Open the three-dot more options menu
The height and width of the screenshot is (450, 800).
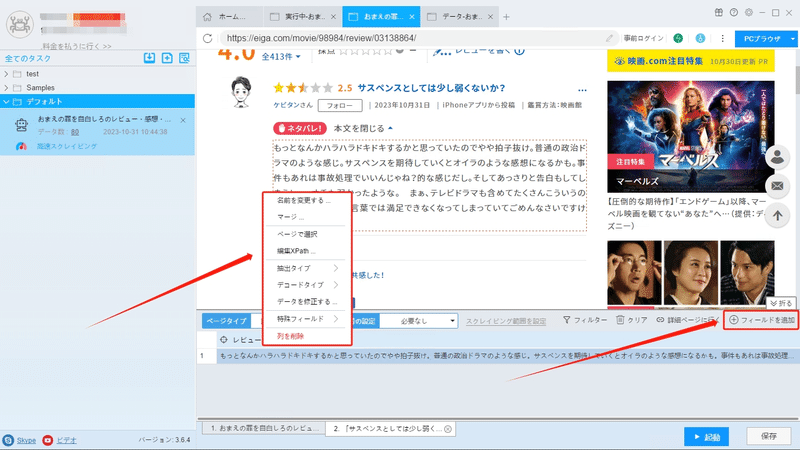point(722,38)
